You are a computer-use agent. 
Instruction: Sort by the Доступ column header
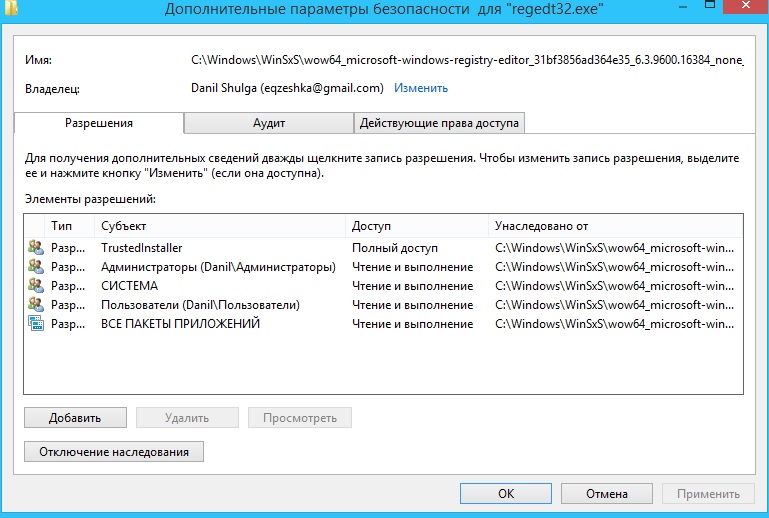pos(417,226)
